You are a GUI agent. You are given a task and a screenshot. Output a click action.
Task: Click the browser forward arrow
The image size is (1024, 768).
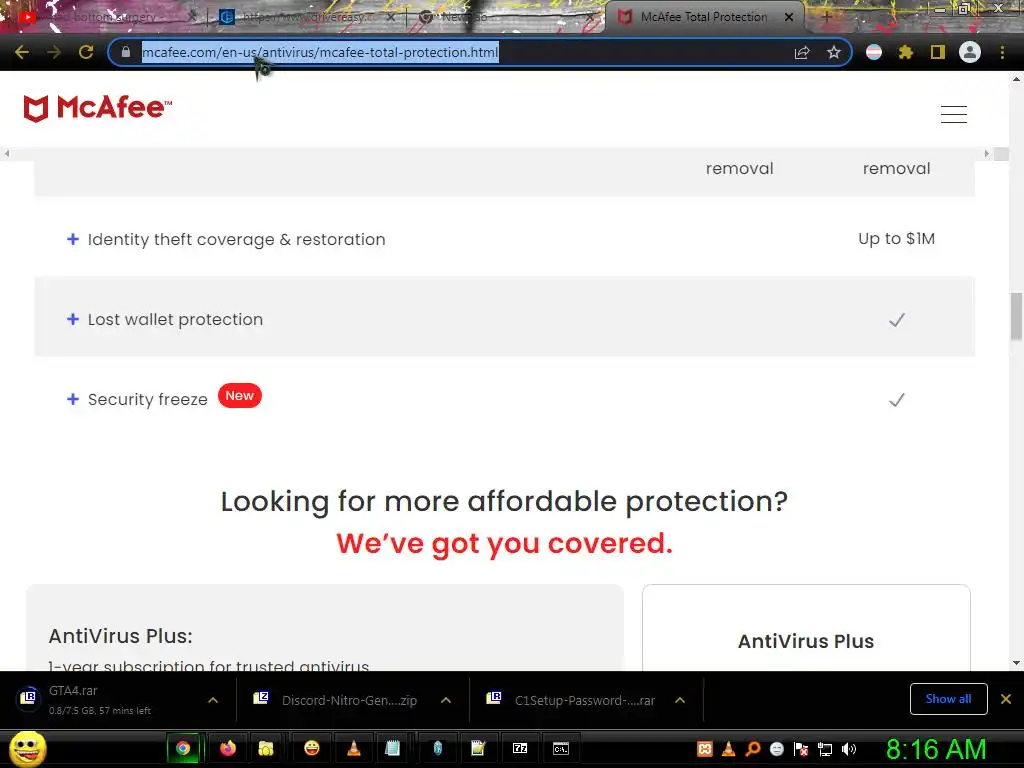(54, 52)
